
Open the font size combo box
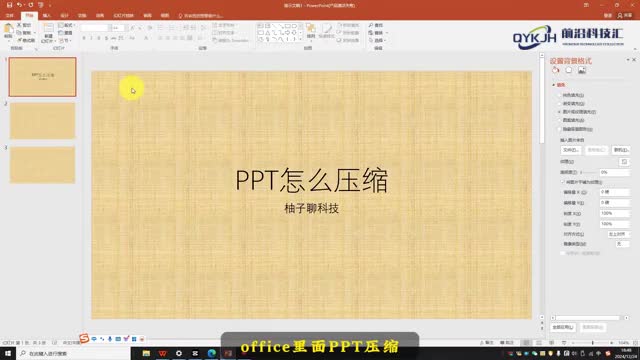[x=119, y=28]
